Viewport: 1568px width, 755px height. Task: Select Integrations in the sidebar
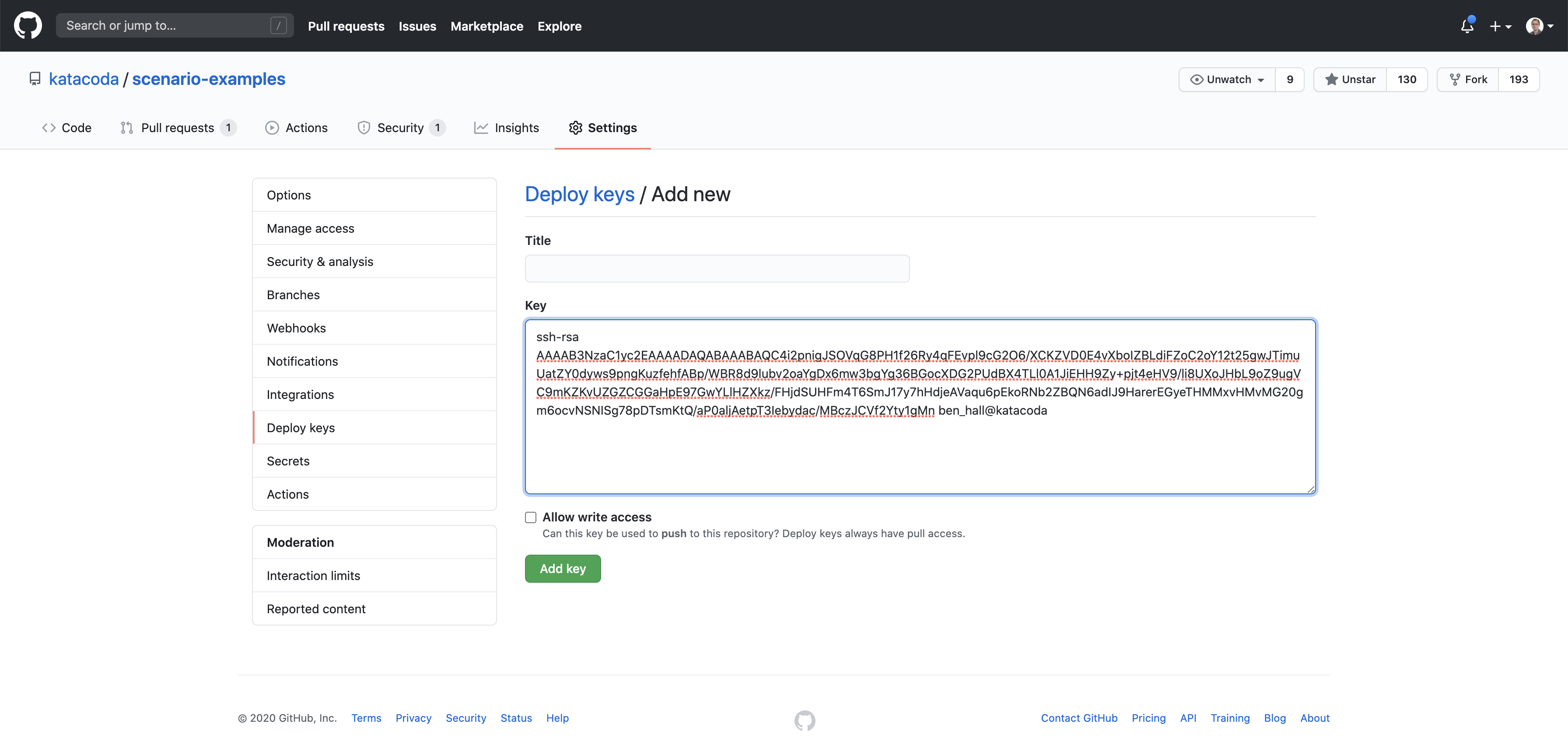[374, 395]
